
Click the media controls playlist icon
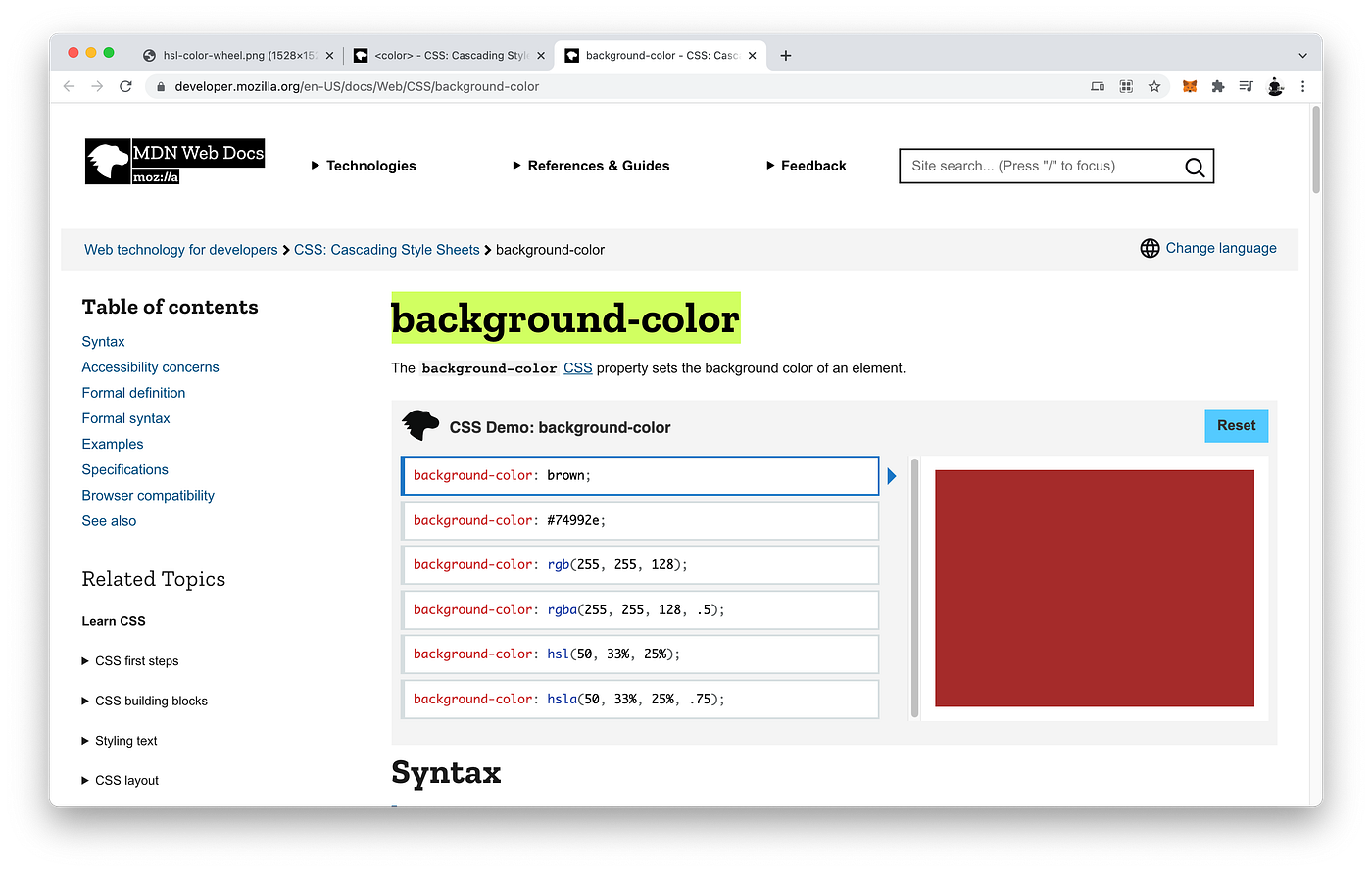click(1246, 86)
